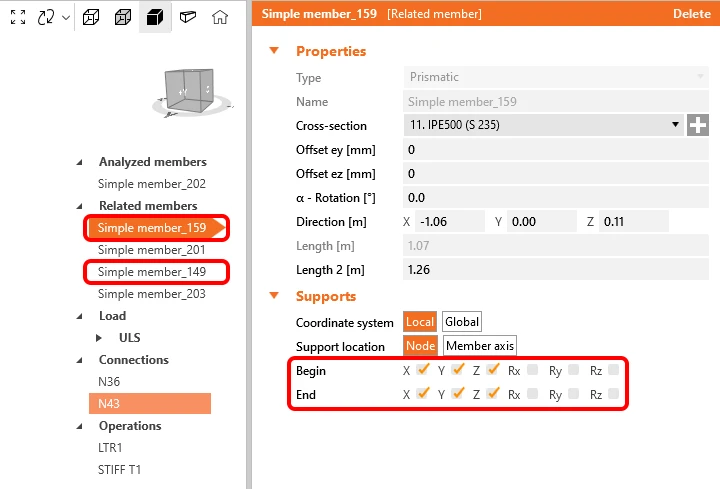Toggle End Ry support checkbox
The image size is (720, 489).
point(573,394)
